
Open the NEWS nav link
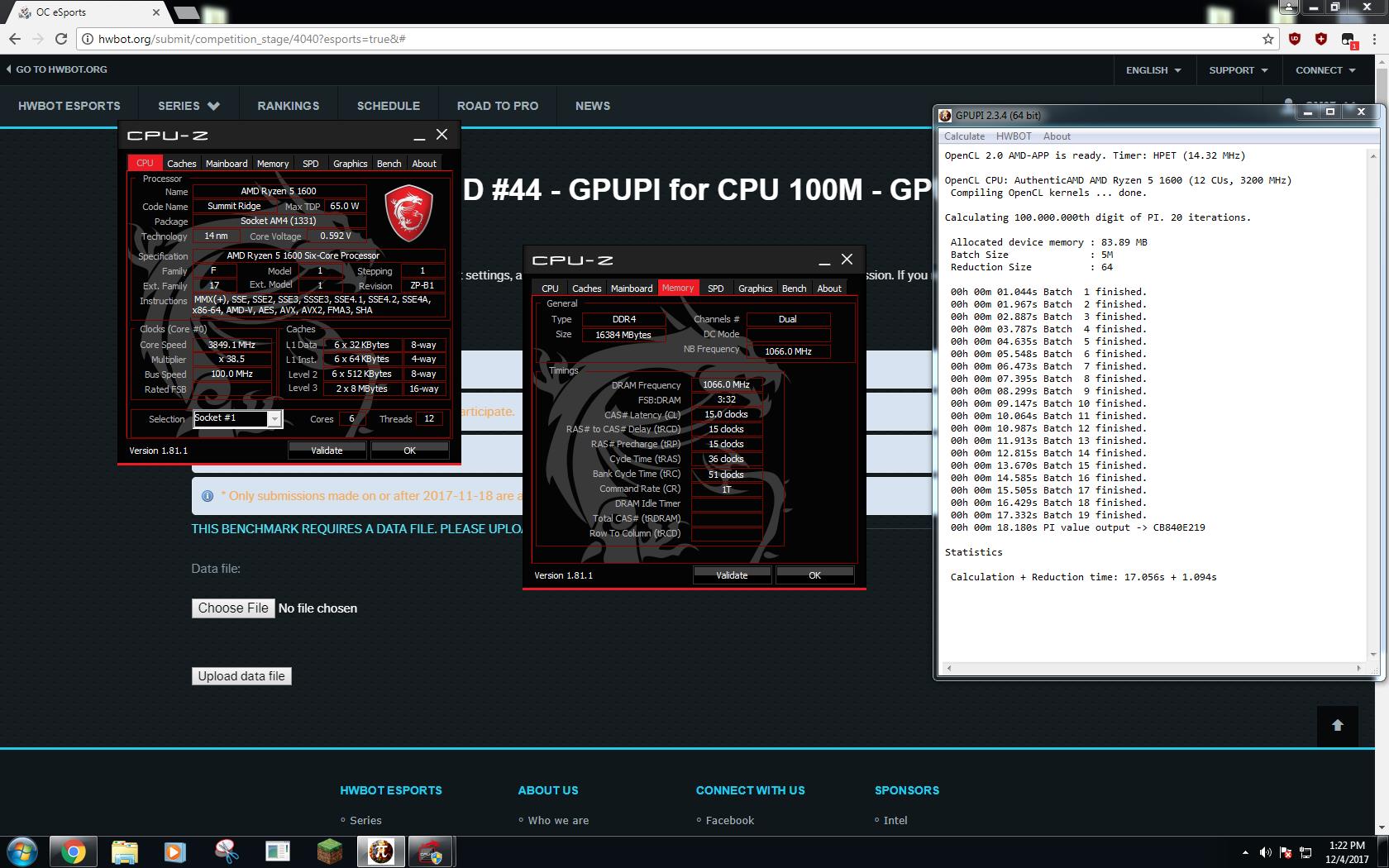point(593,106)
